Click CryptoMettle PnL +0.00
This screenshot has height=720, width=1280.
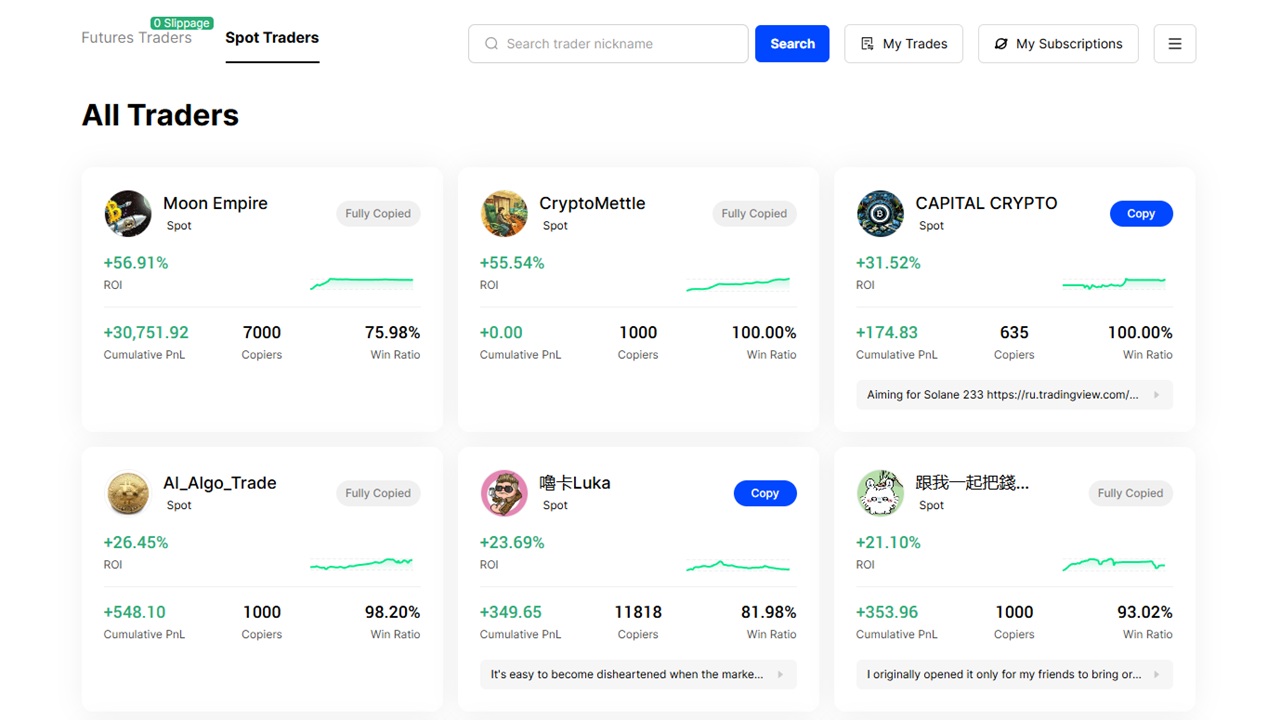pos(501,333)
